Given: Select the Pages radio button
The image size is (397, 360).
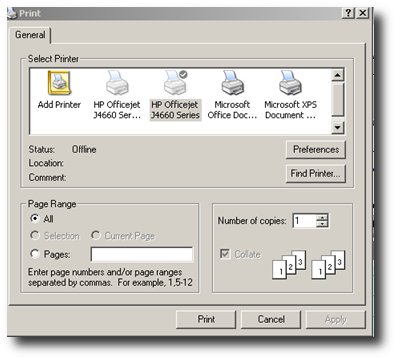Looking at the screenshot, I should (x=34, y=254).
